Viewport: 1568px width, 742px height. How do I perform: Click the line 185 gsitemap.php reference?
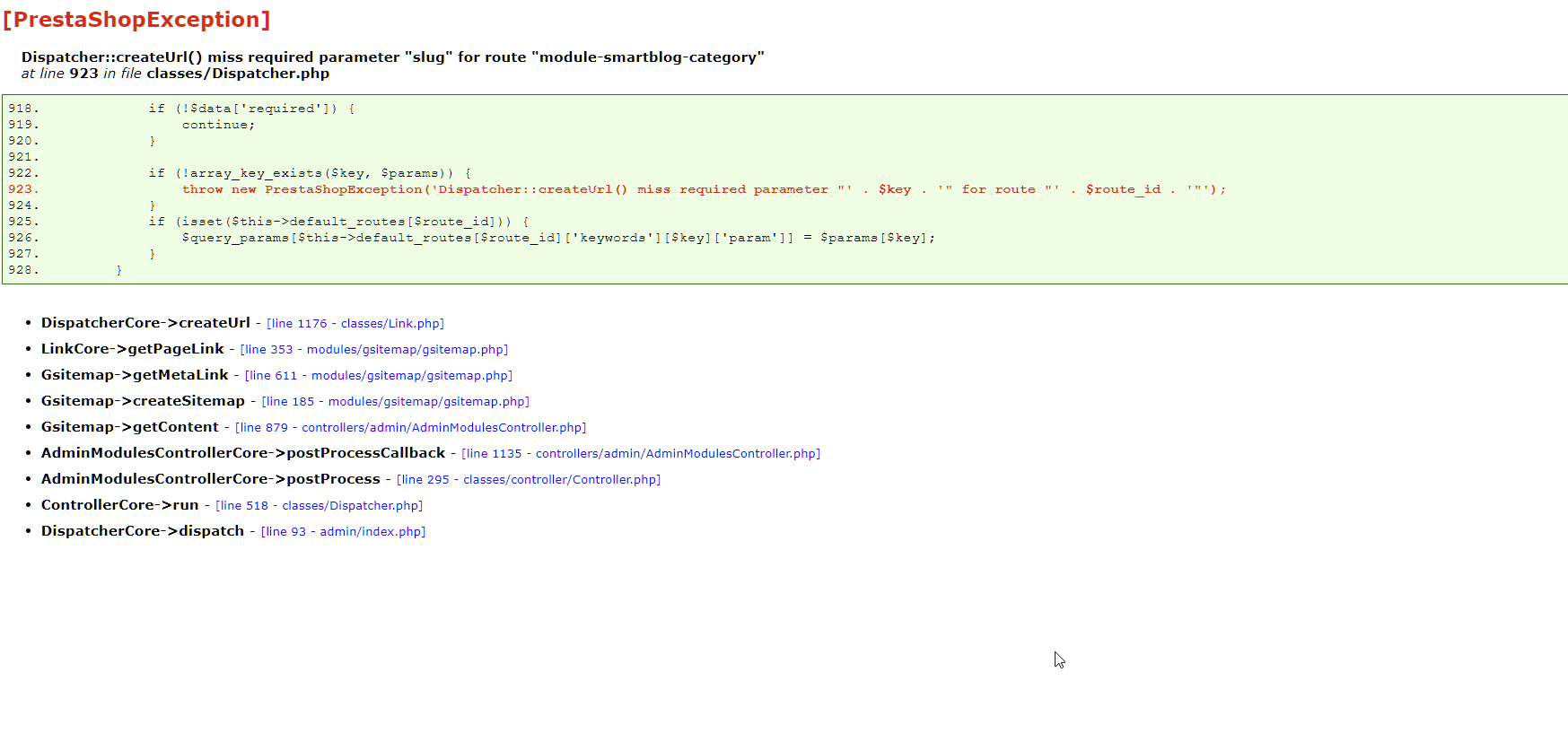(x=396, y=402)
